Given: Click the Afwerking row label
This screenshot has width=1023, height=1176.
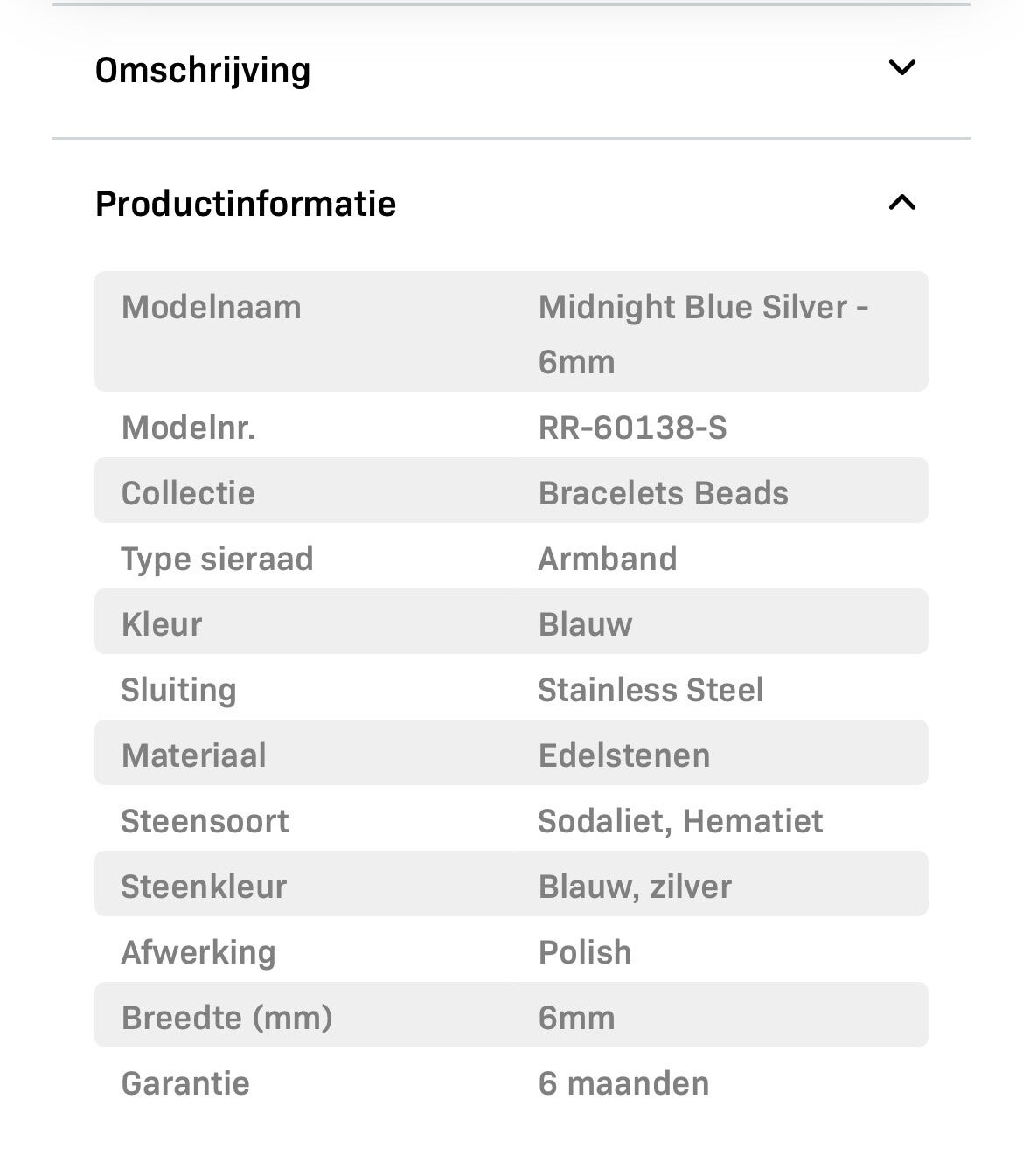Looking at the screenshot, I should pos(198,952).
